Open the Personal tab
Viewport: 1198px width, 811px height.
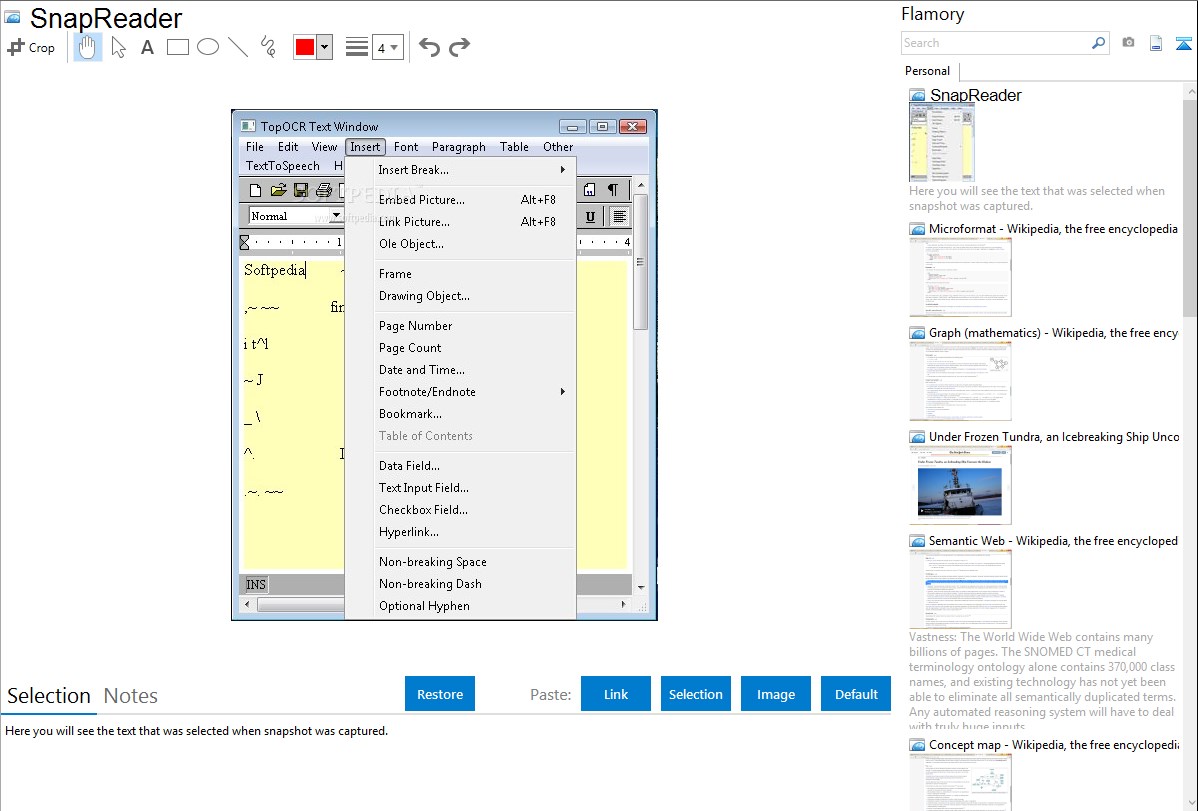click(x=927, y=71)
